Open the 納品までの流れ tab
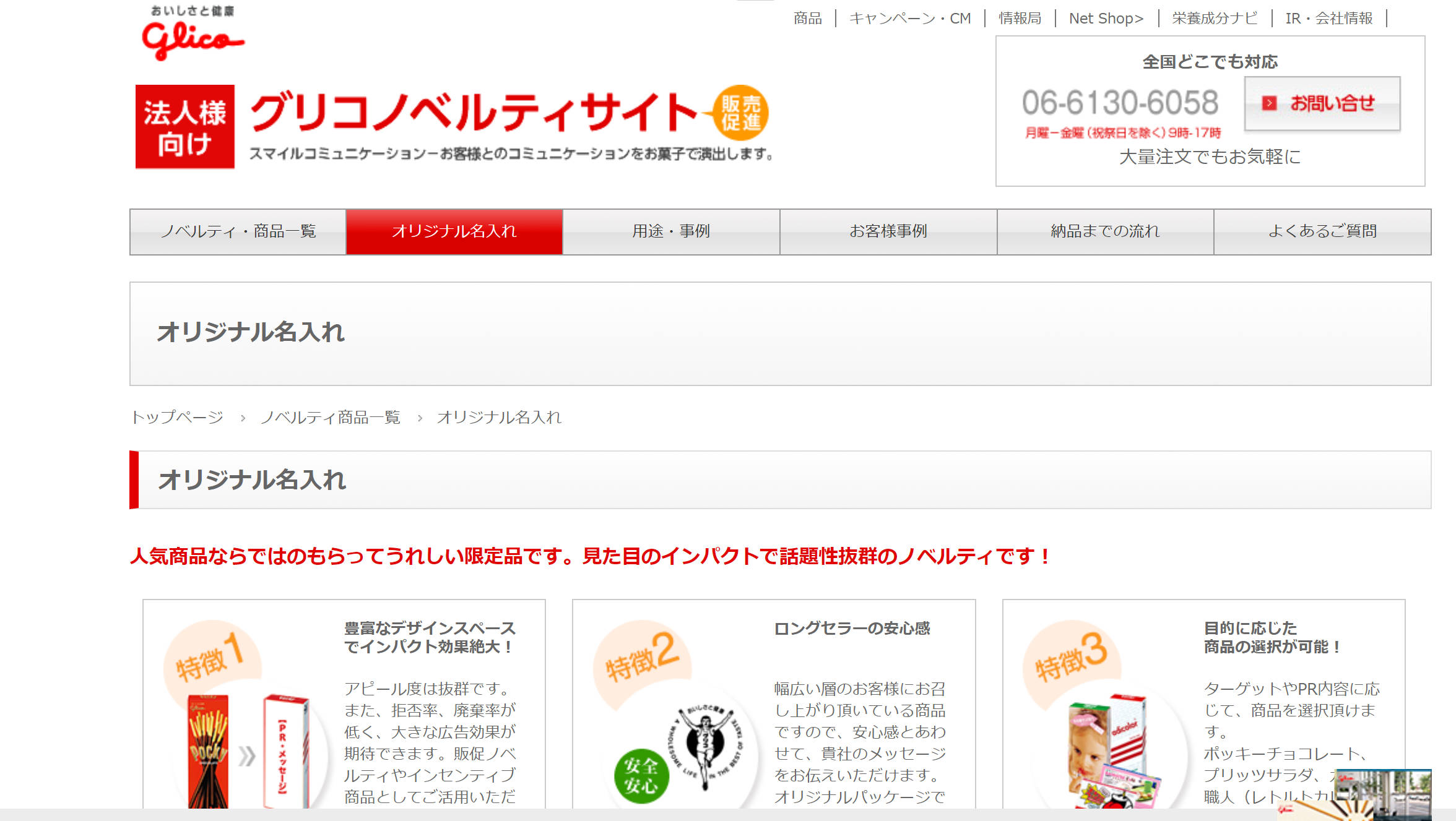1456x821 pixels. click(1105, 231)
